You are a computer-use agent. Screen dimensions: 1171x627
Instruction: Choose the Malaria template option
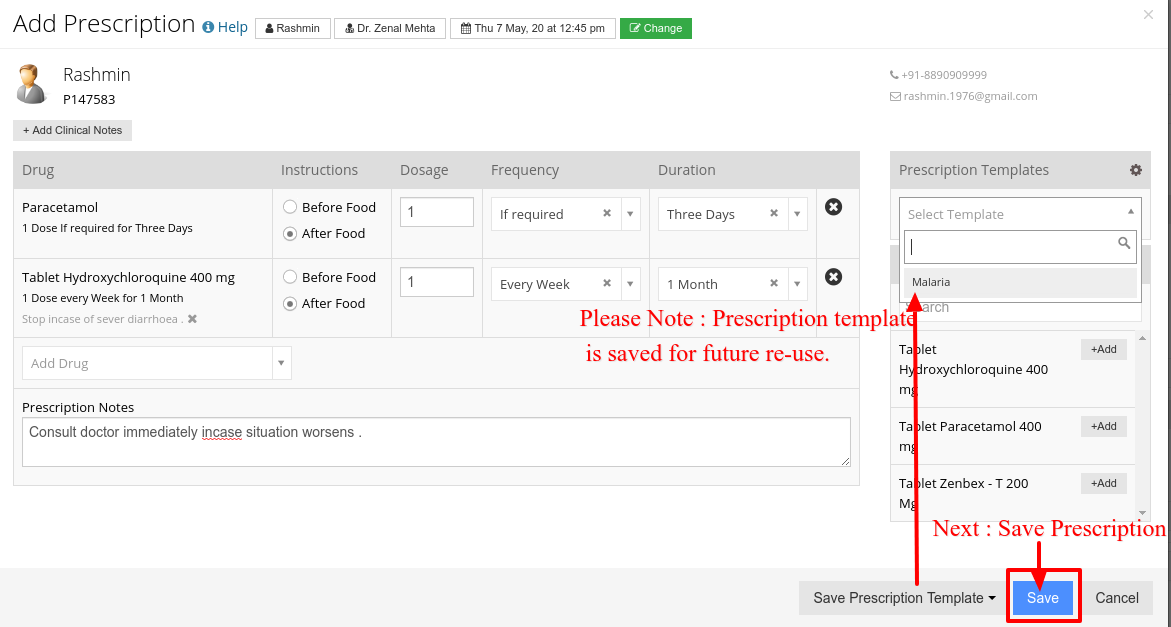tap(1020, 282)
